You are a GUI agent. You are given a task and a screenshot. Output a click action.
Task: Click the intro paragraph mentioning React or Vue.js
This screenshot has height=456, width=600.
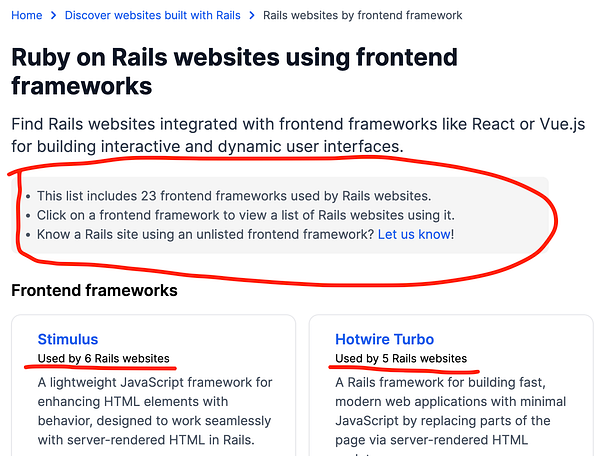pos(298,135)
